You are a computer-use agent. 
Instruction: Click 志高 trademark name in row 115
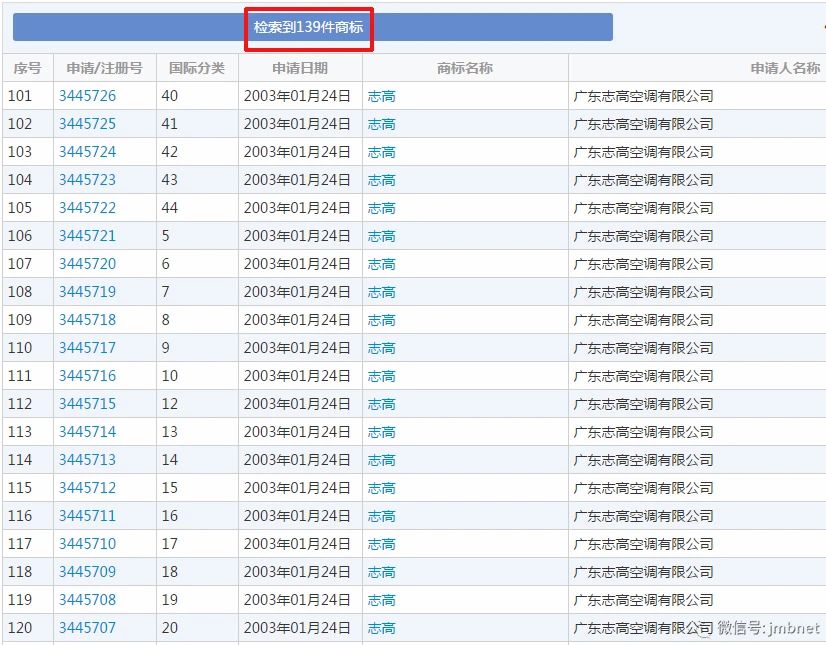pyautogui.click(x=381, y=487)
